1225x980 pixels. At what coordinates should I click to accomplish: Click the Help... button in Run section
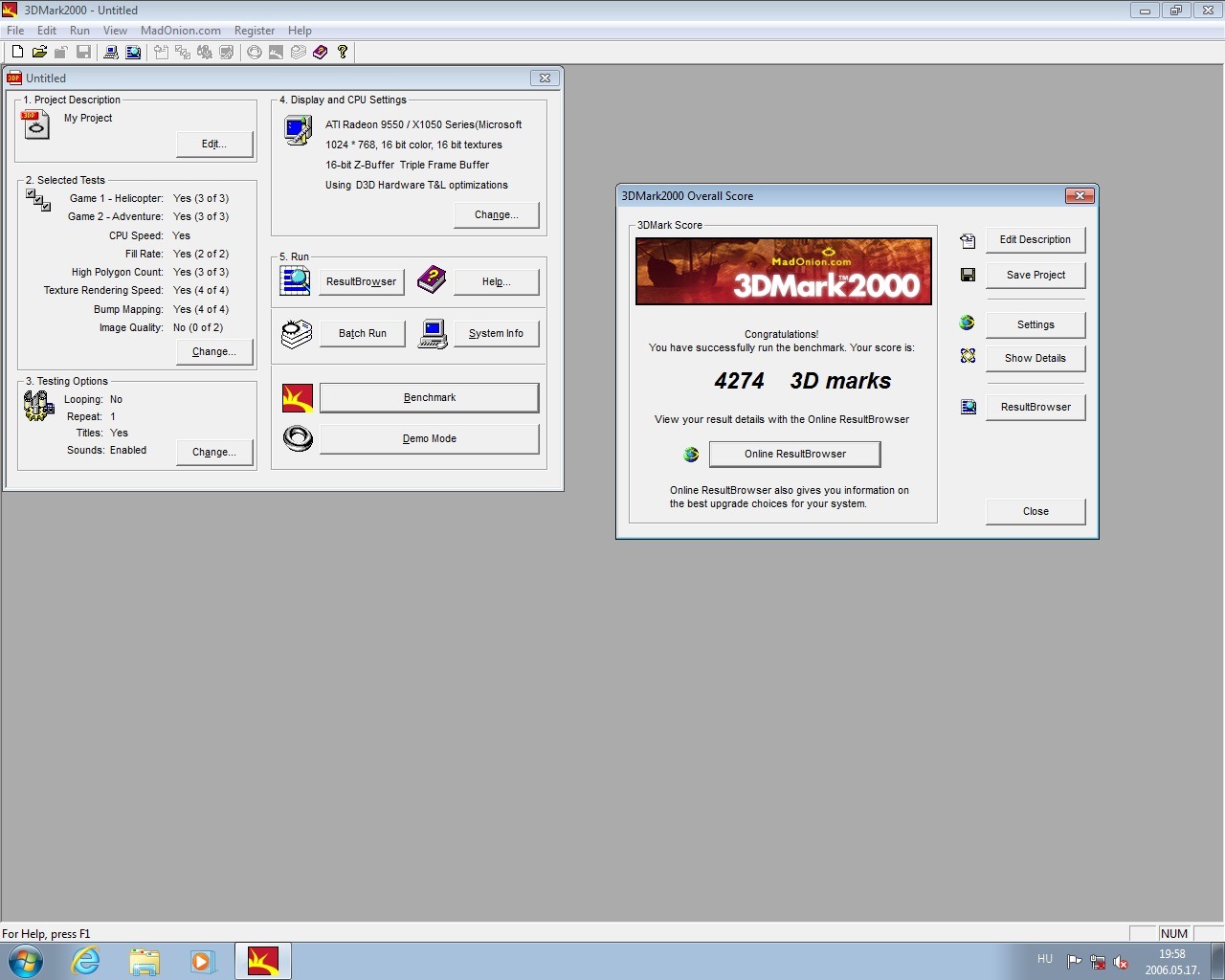coord(496,282)
